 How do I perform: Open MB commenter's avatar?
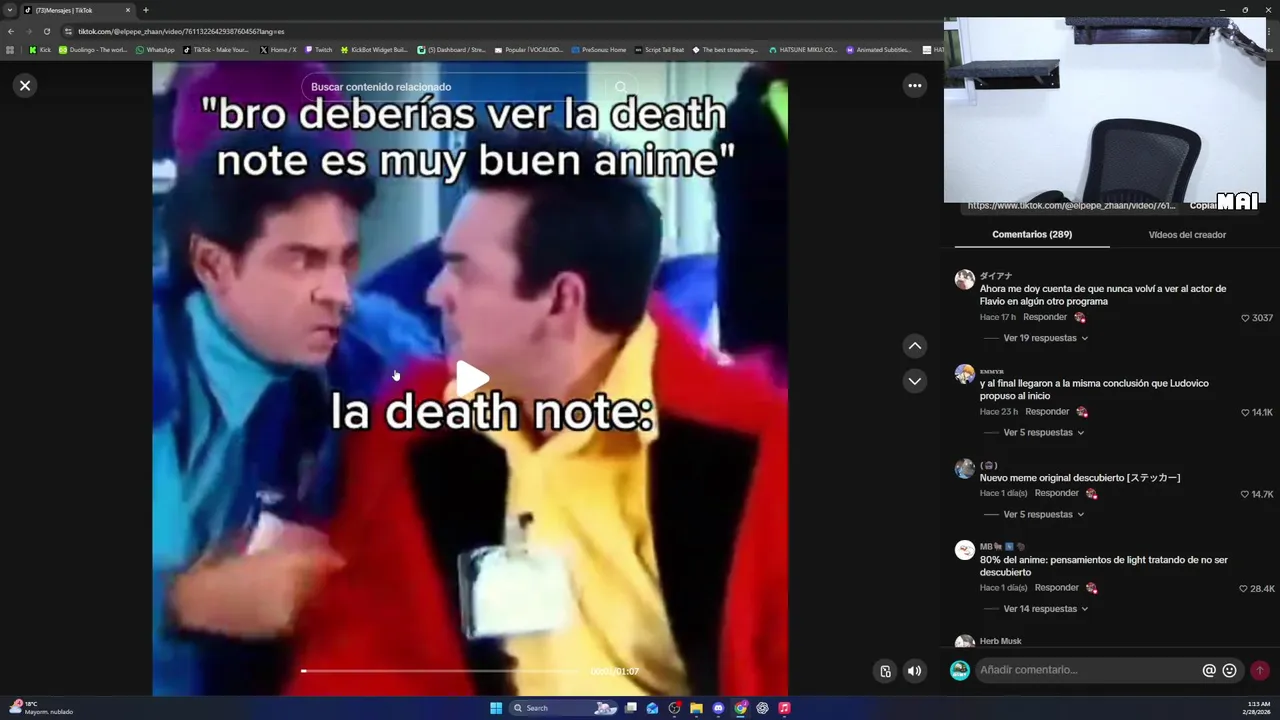[x=964, y=550]
